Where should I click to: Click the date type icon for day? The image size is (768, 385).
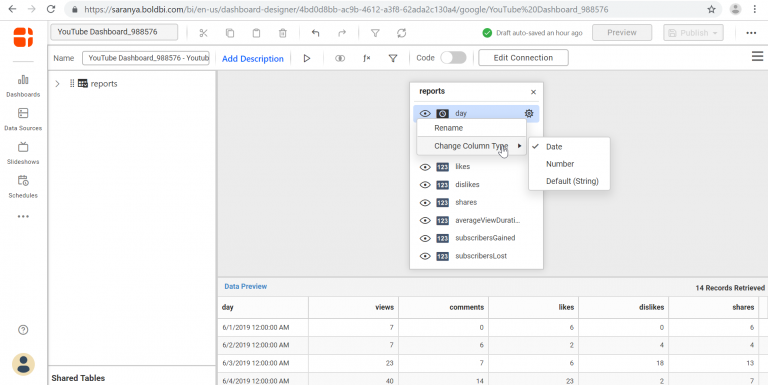pyautogui.click(x=442, y=113)
